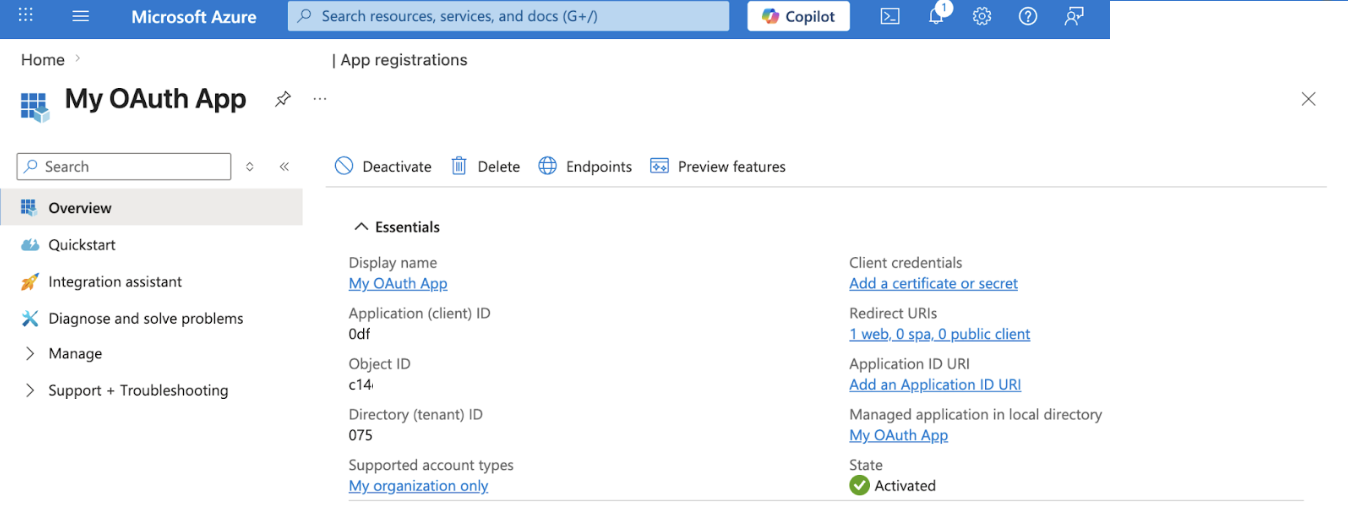Click the Overview grid icon in sidebar
1348x516 pixels.
click(29, 208)
